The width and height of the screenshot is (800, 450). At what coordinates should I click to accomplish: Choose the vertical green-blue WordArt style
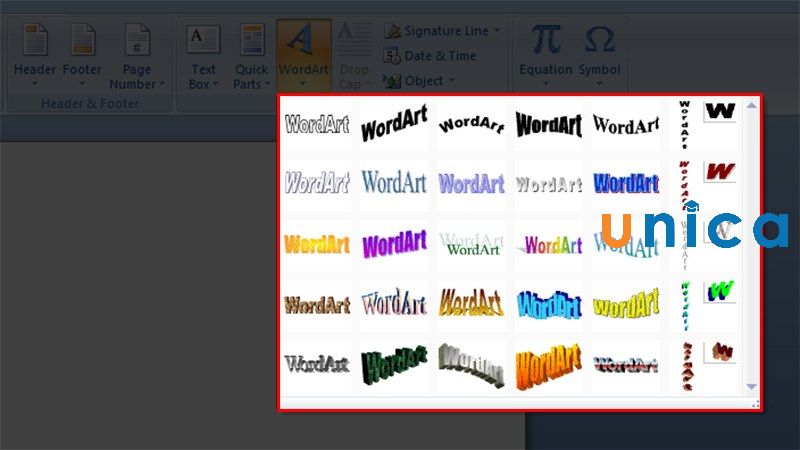coord(684,306)
